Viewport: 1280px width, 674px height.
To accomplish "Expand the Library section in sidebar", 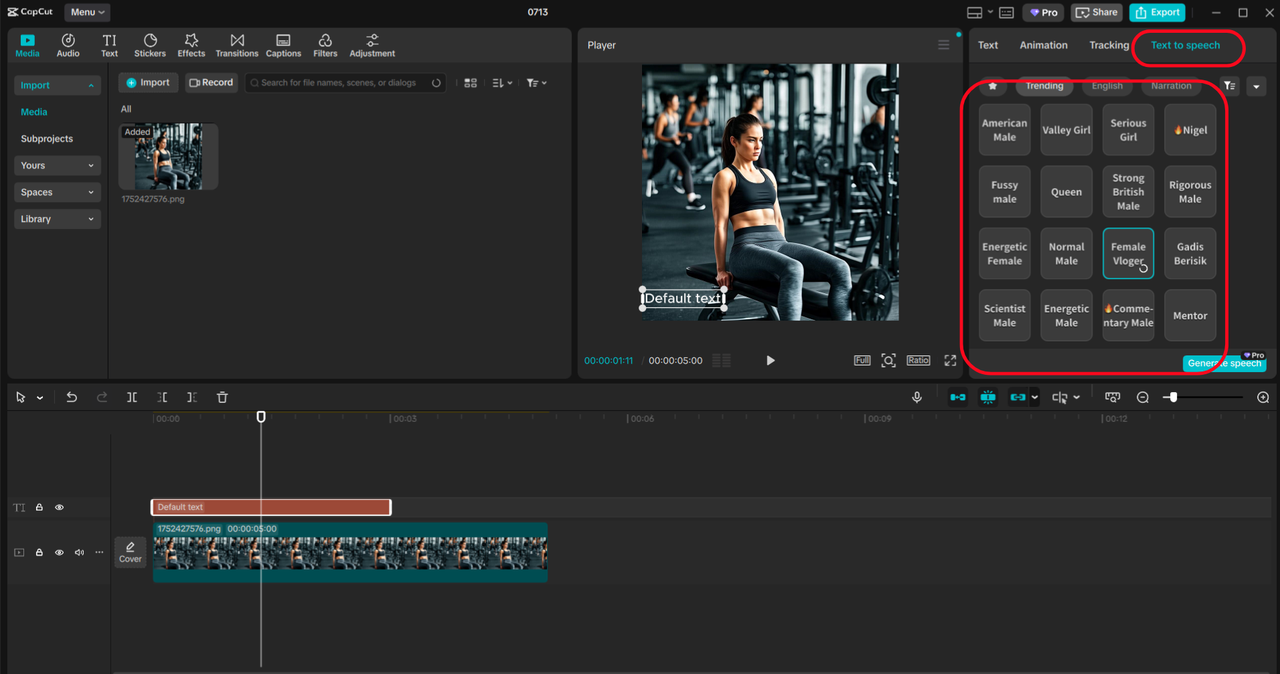I will point(58,219).
